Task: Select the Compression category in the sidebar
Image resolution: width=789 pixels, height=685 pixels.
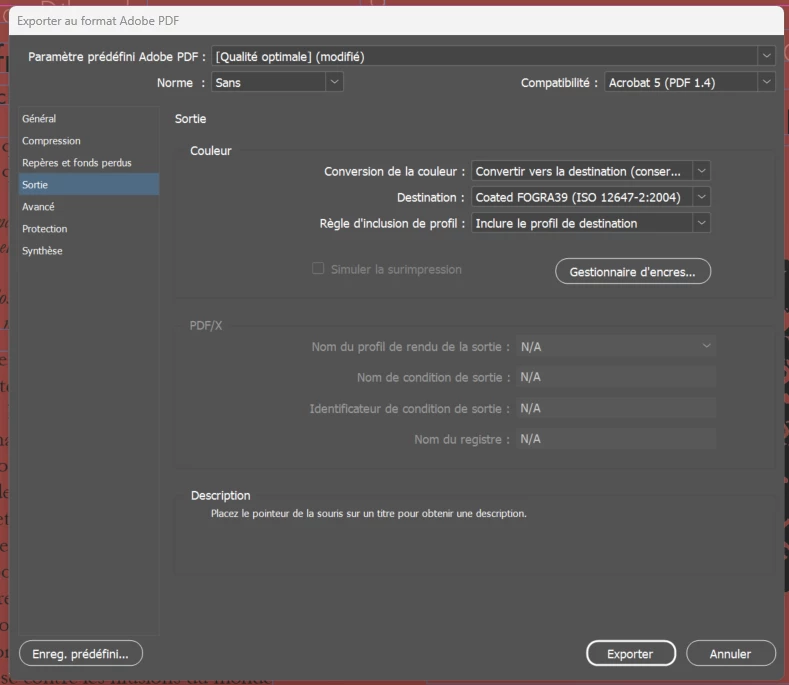Action: (x=89, y=141)
